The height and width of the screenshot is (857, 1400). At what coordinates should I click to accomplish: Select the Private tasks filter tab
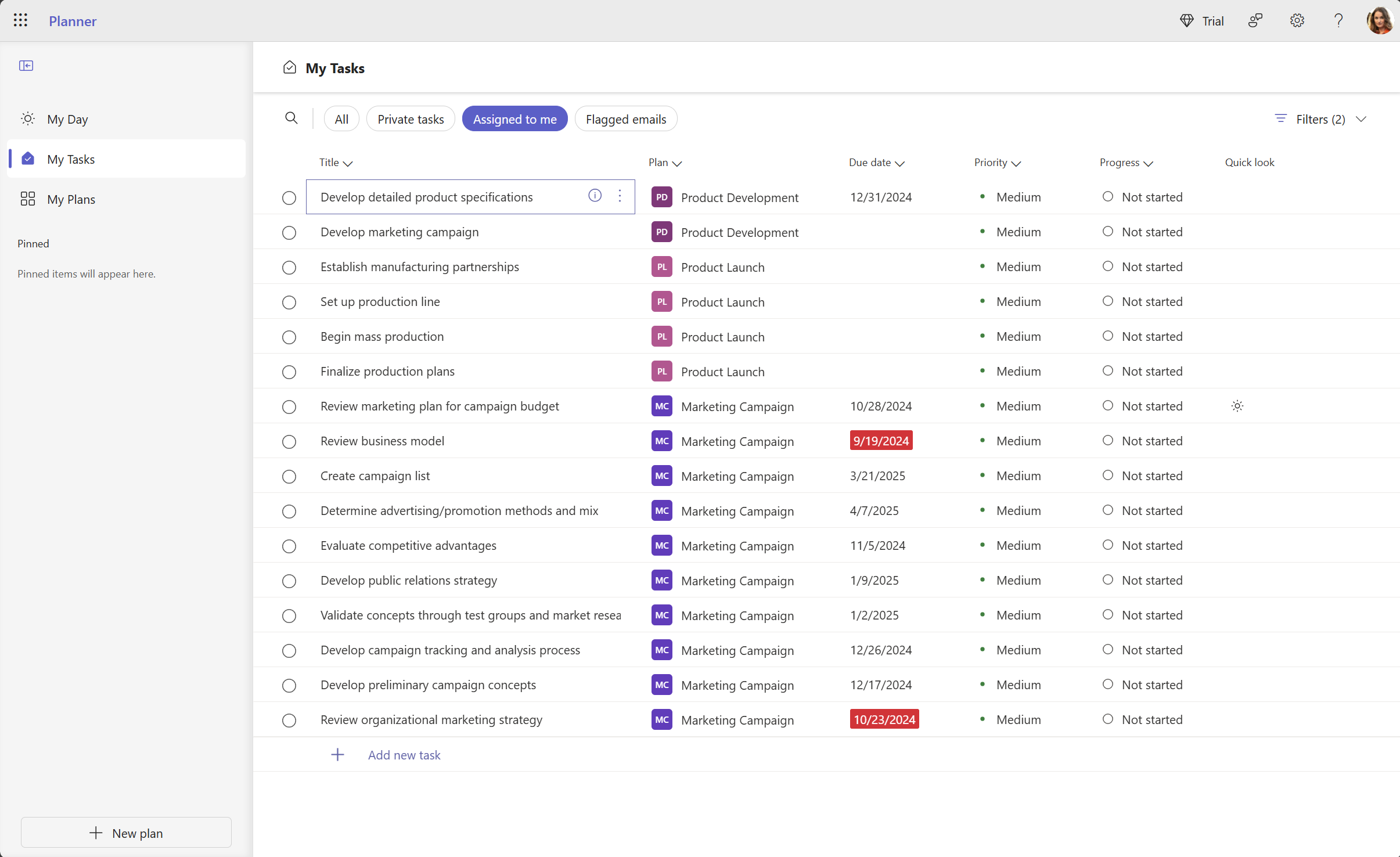[x=411, y=119]
